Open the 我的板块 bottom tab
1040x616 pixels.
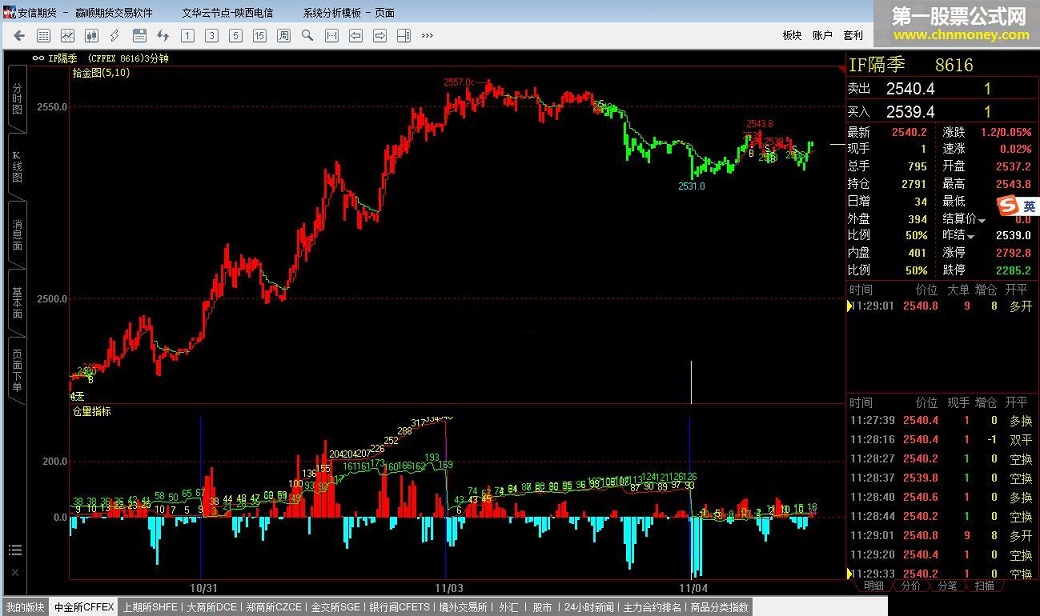click(x=25, y=607)
